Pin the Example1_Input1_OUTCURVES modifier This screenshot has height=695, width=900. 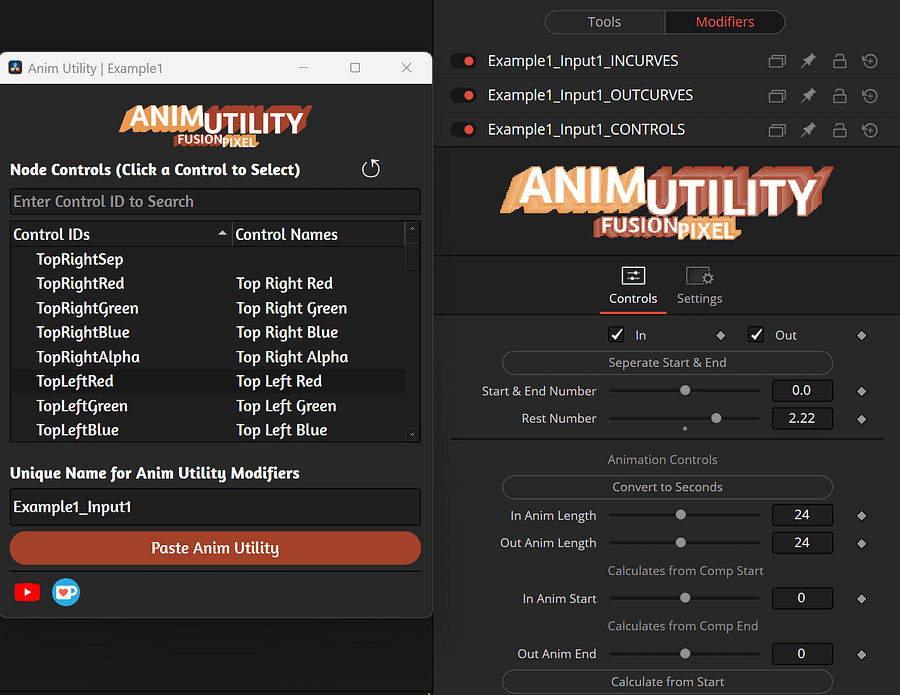tap(808, 95)
